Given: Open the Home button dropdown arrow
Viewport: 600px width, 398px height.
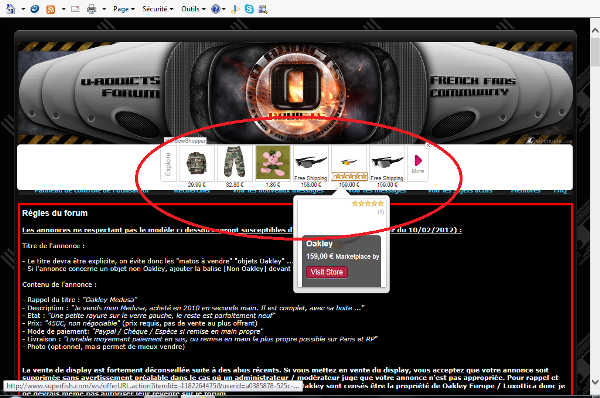Looking at the screenshot, I should coord(23,9).
